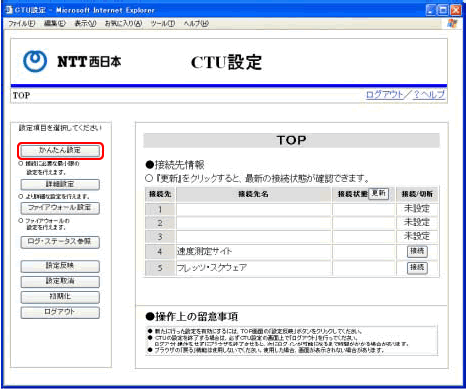Image resolution: width=466 pixels, height=390 pixels.
Task: Open the ファイル(F) menu
Action: 22,24
